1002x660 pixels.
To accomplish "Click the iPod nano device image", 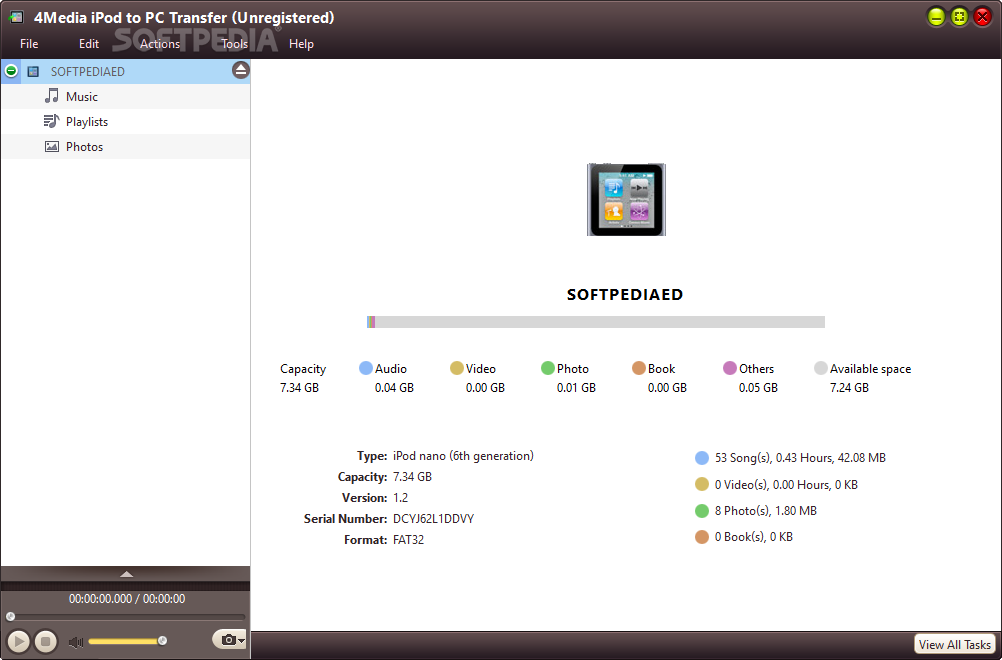I will click(x=626, y=200).
